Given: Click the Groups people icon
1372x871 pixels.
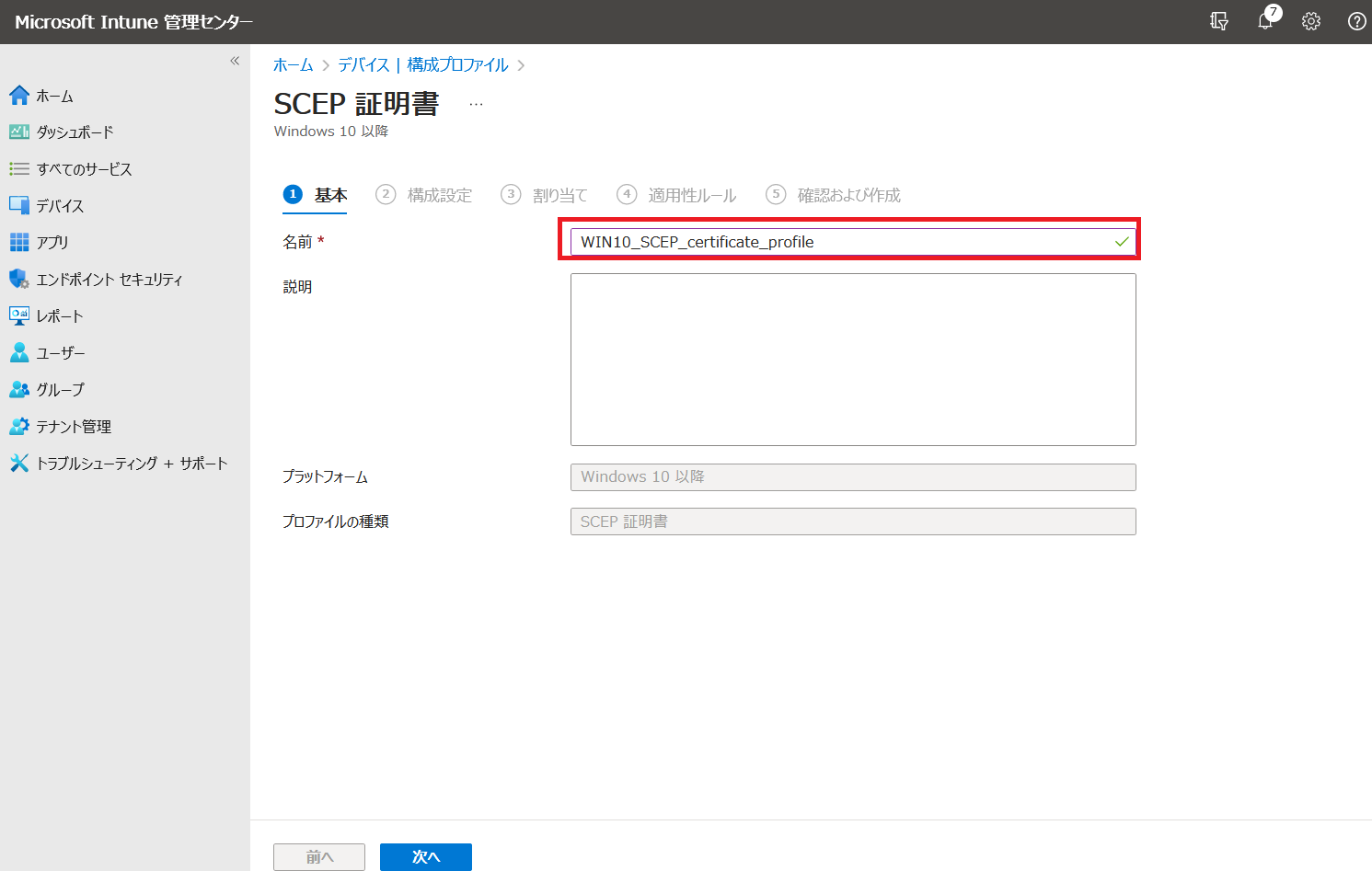Looking at the screenshot, I should (x=19, y=389).
